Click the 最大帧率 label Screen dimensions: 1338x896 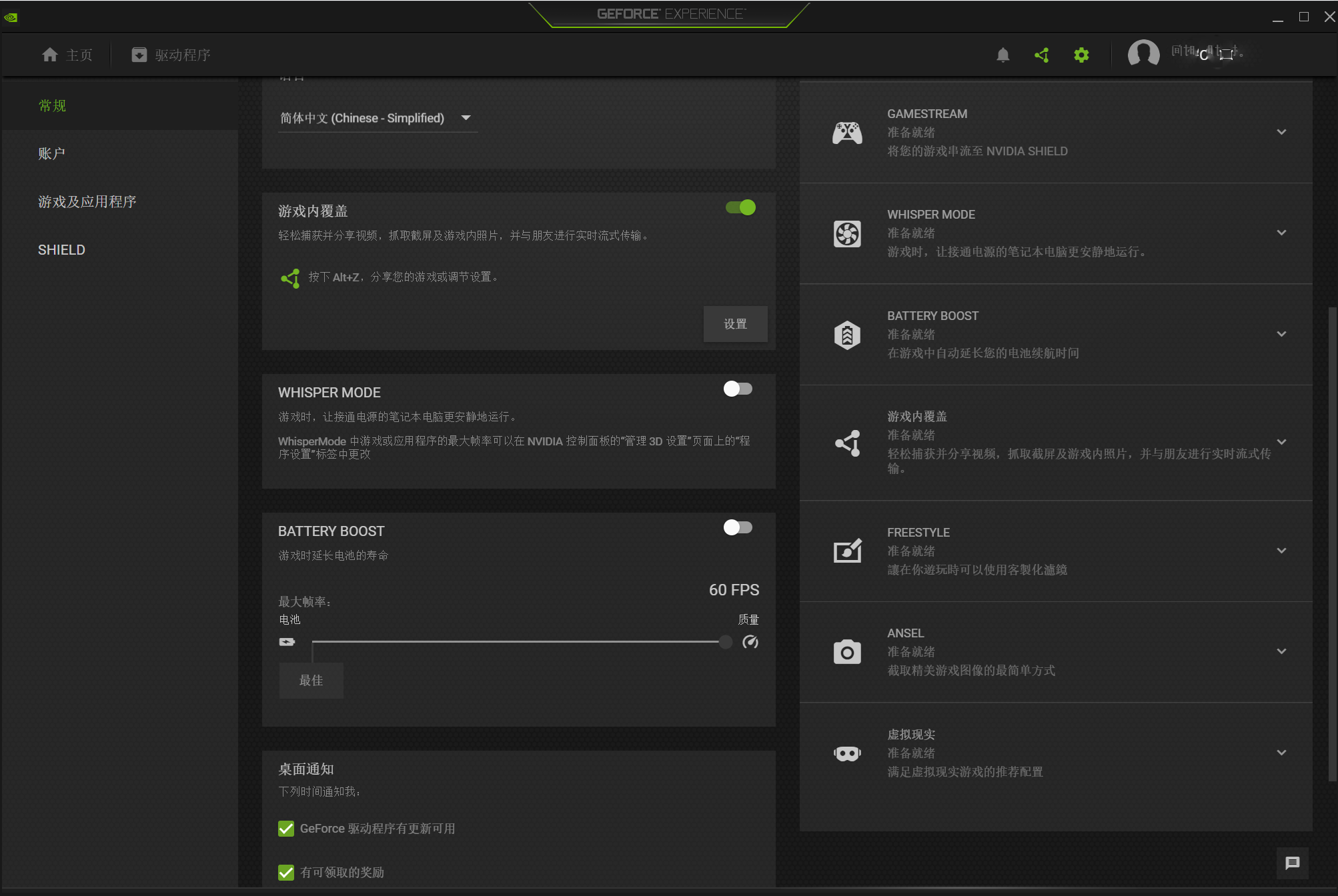(x=305, y=602)
